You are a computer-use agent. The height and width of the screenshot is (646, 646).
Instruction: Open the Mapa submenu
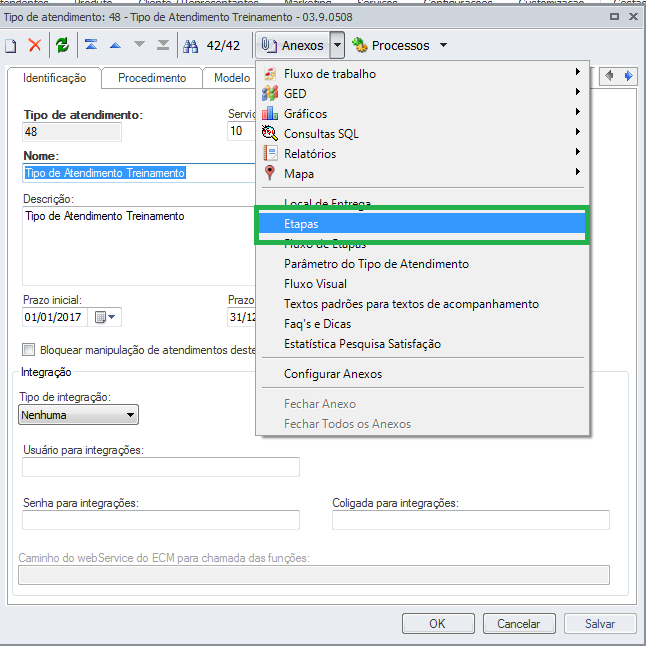[423, 173]
